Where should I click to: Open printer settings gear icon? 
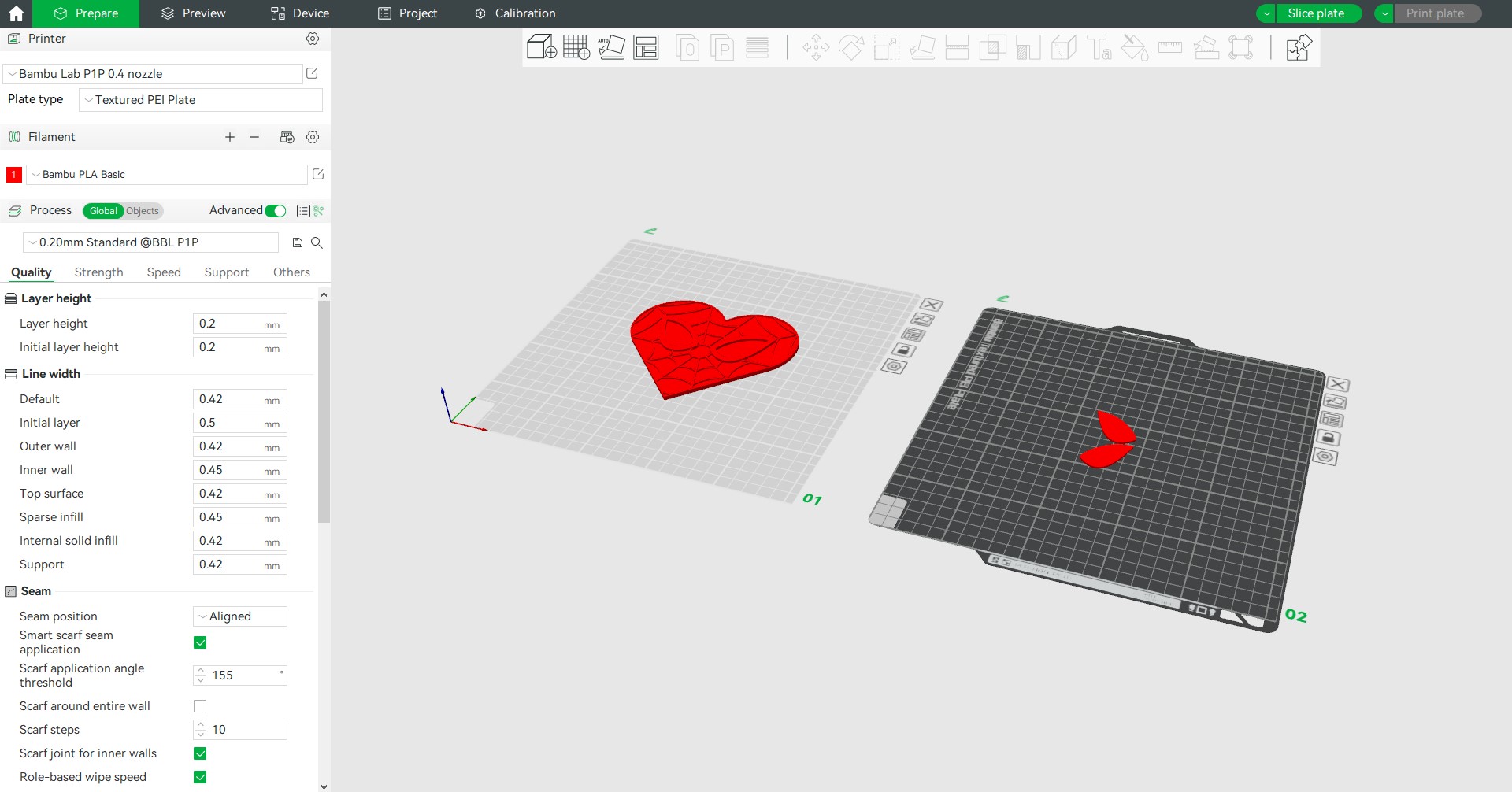pyautogui.click(x=313, y=39)
